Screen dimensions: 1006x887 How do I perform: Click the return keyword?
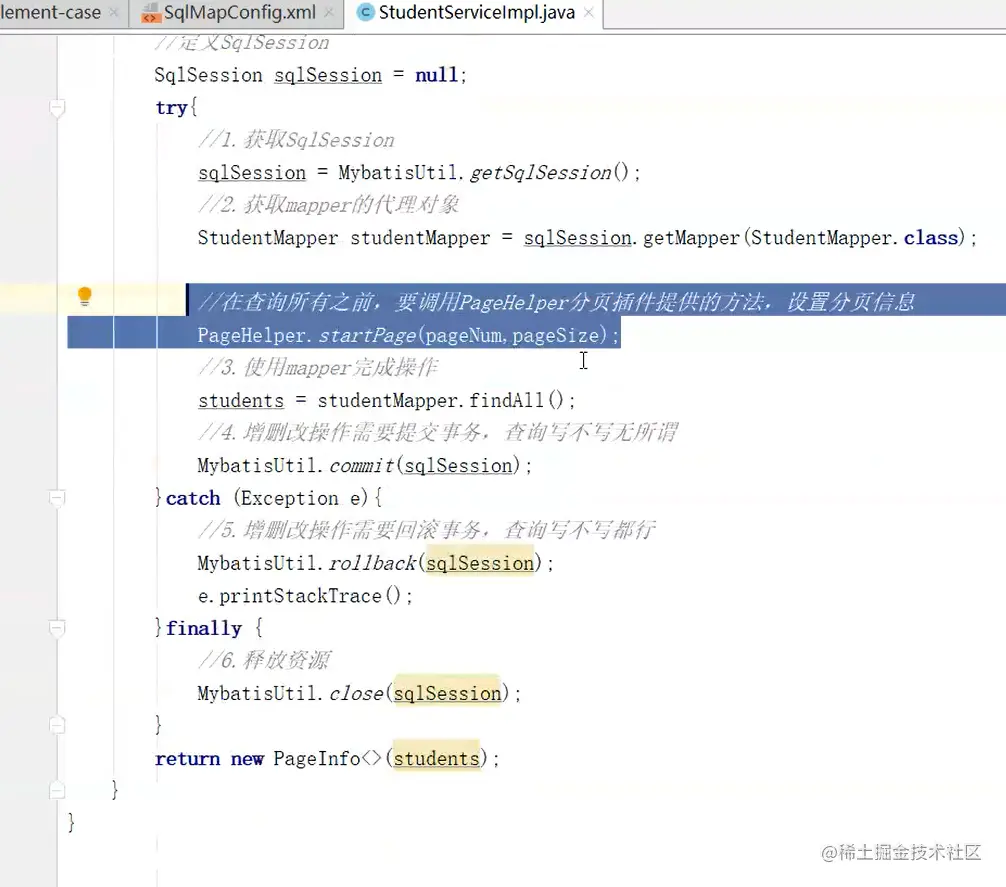pos(187,759)
